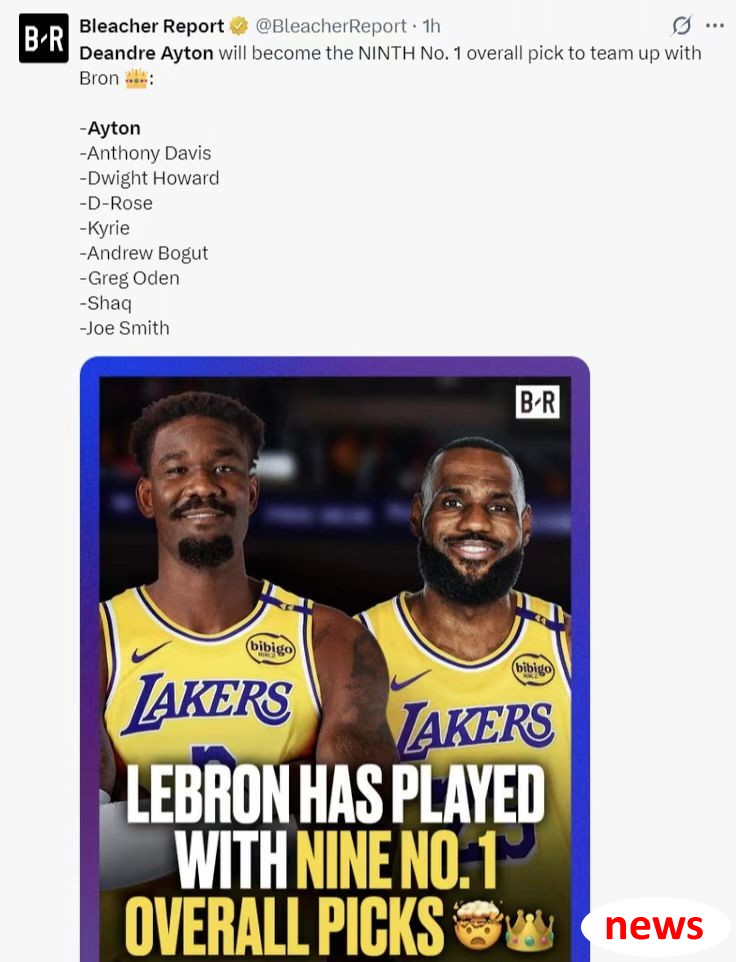
Task: Click the Andrew Bogut list entry
Action: [x=144, y=253]
